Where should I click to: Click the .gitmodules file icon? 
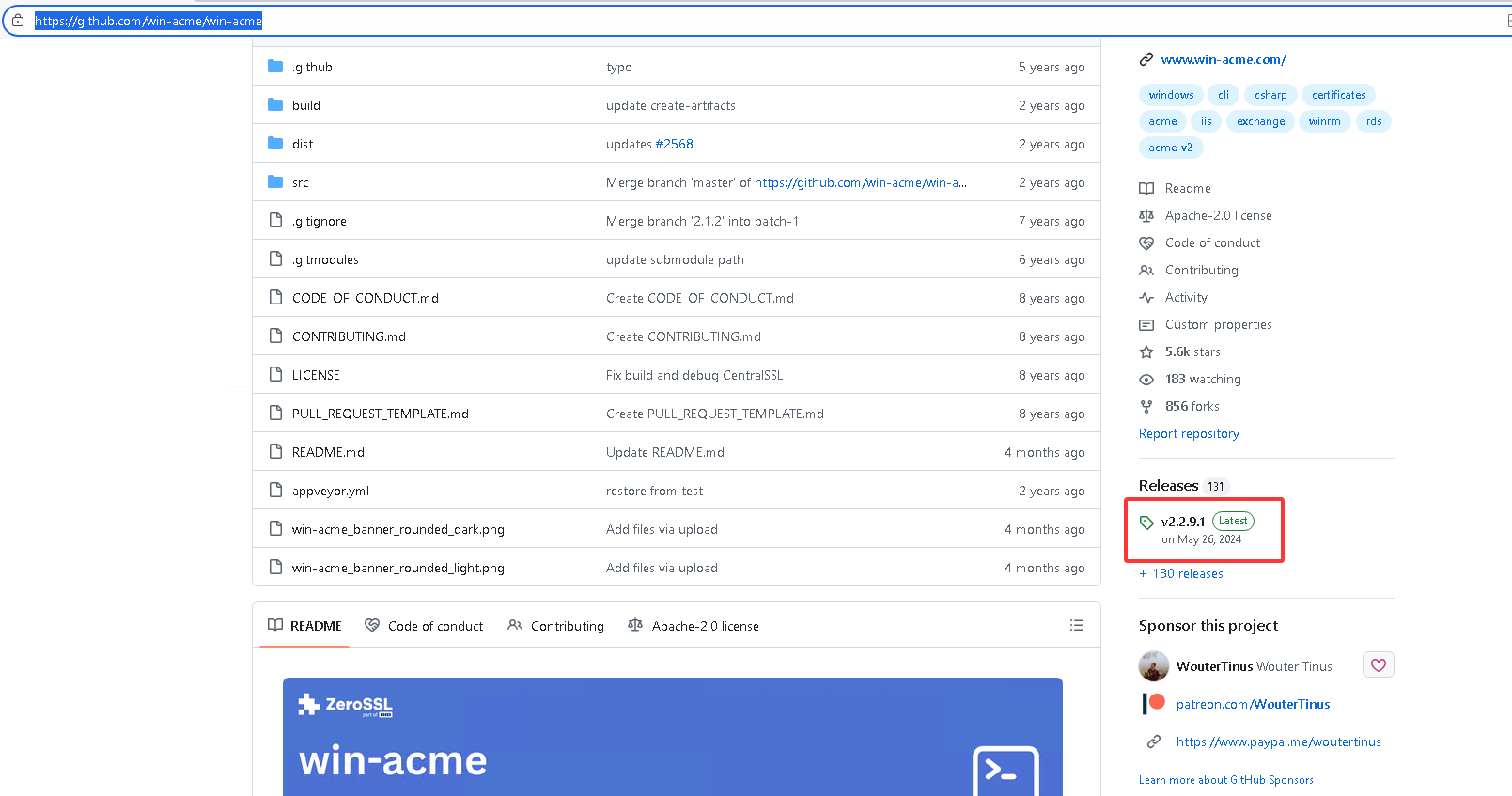pyautogui.click(x=275, y=258)
